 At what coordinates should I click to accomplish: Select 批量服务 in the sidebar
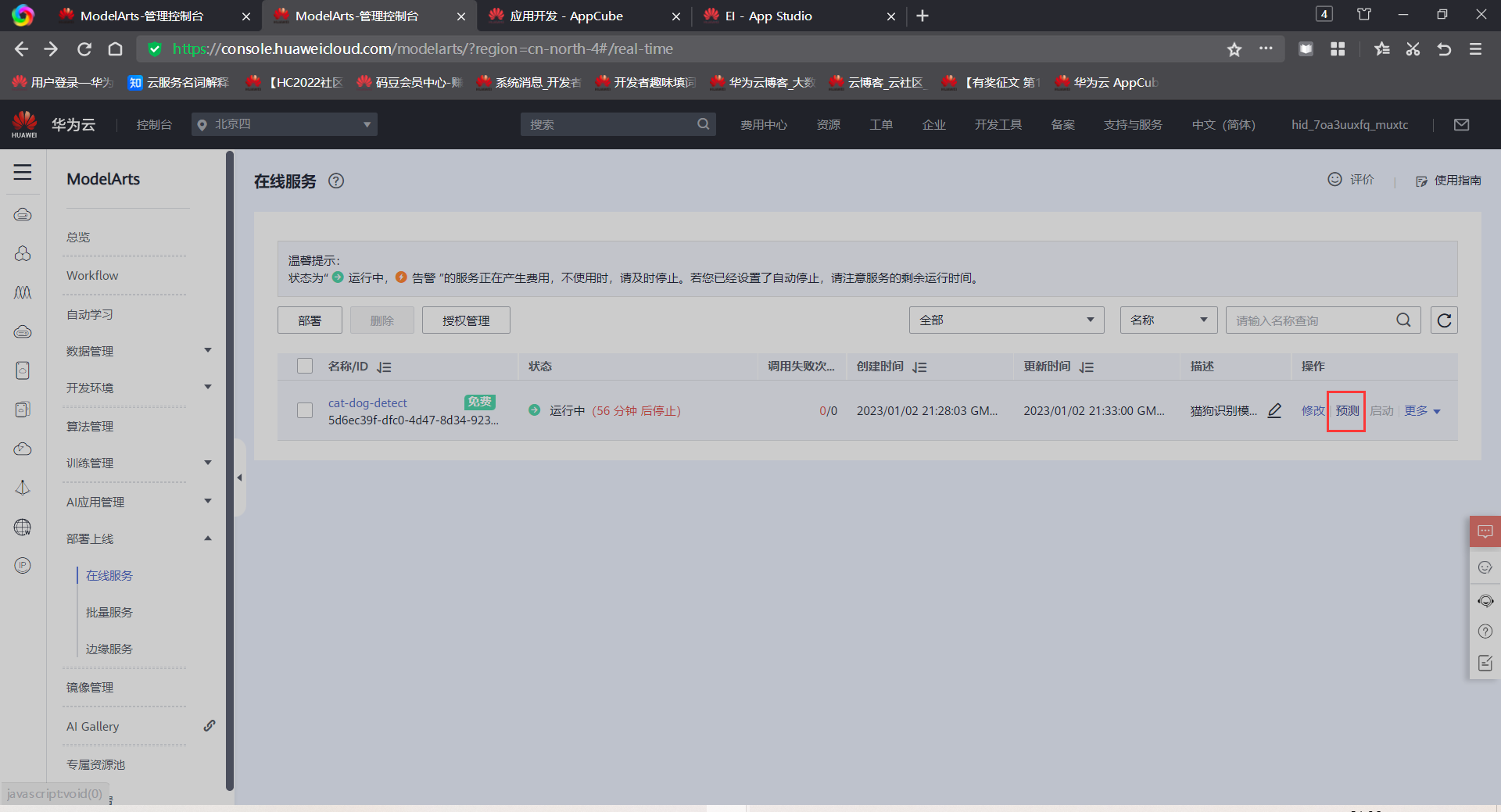109,612
